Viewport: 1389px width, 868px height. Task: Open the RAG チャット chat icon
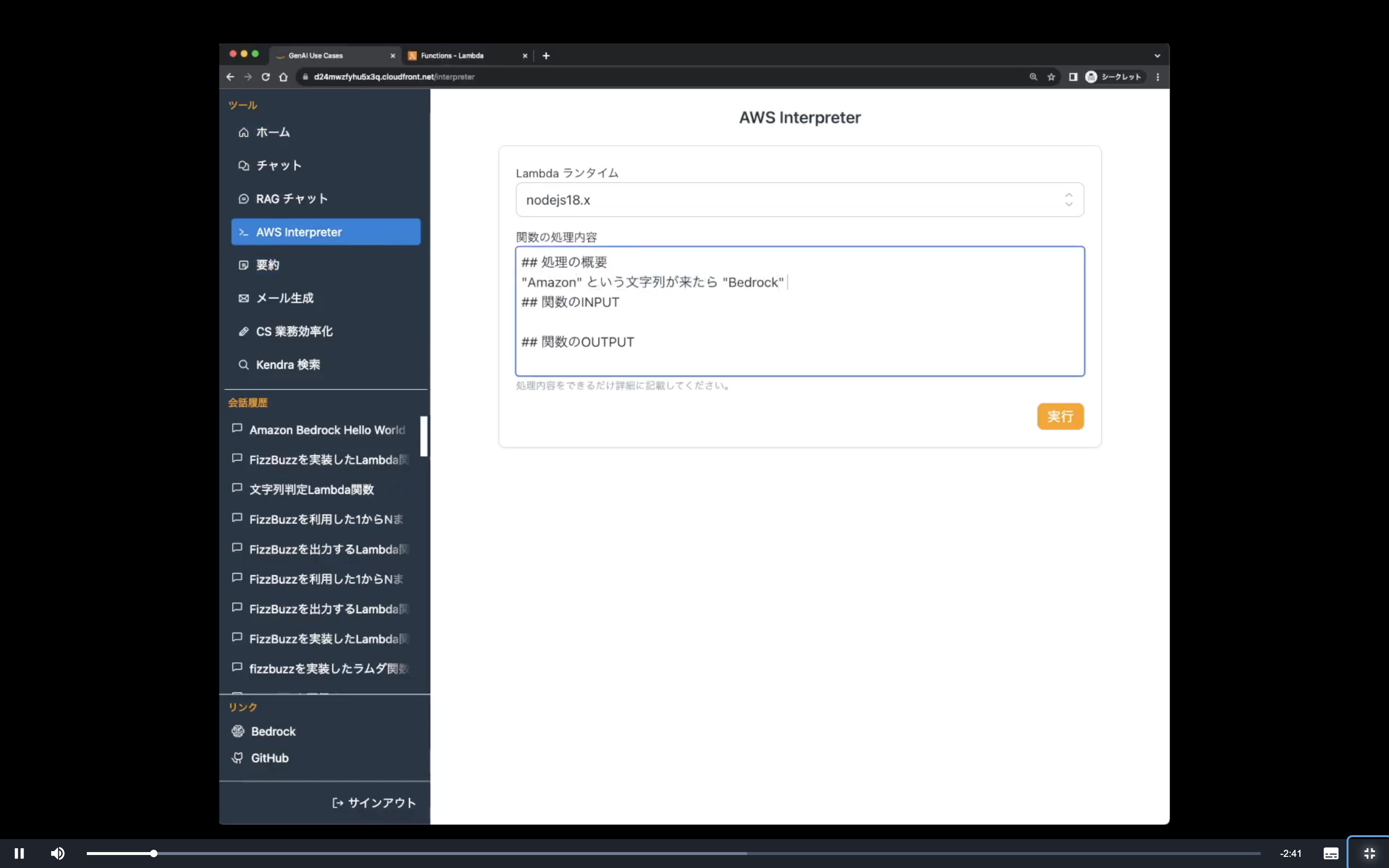pyautogui.click(x=244, y=199)
